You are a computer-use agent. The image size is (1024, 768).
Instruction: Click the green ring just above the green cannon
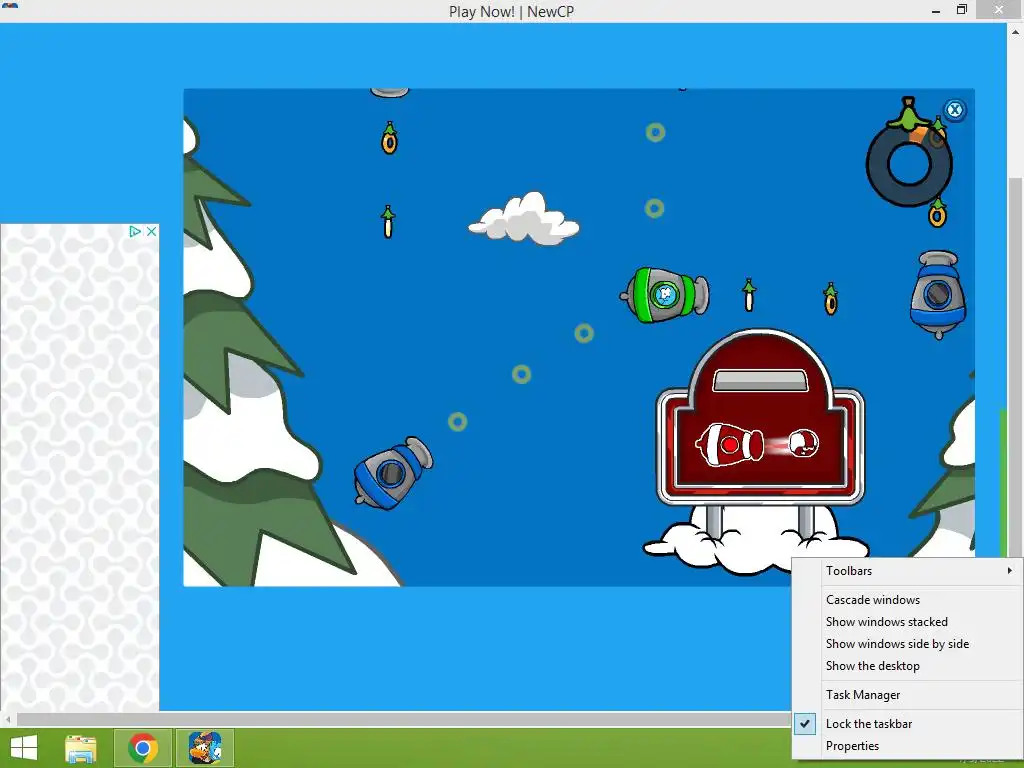pyautogui.click(x=654, y=208)
